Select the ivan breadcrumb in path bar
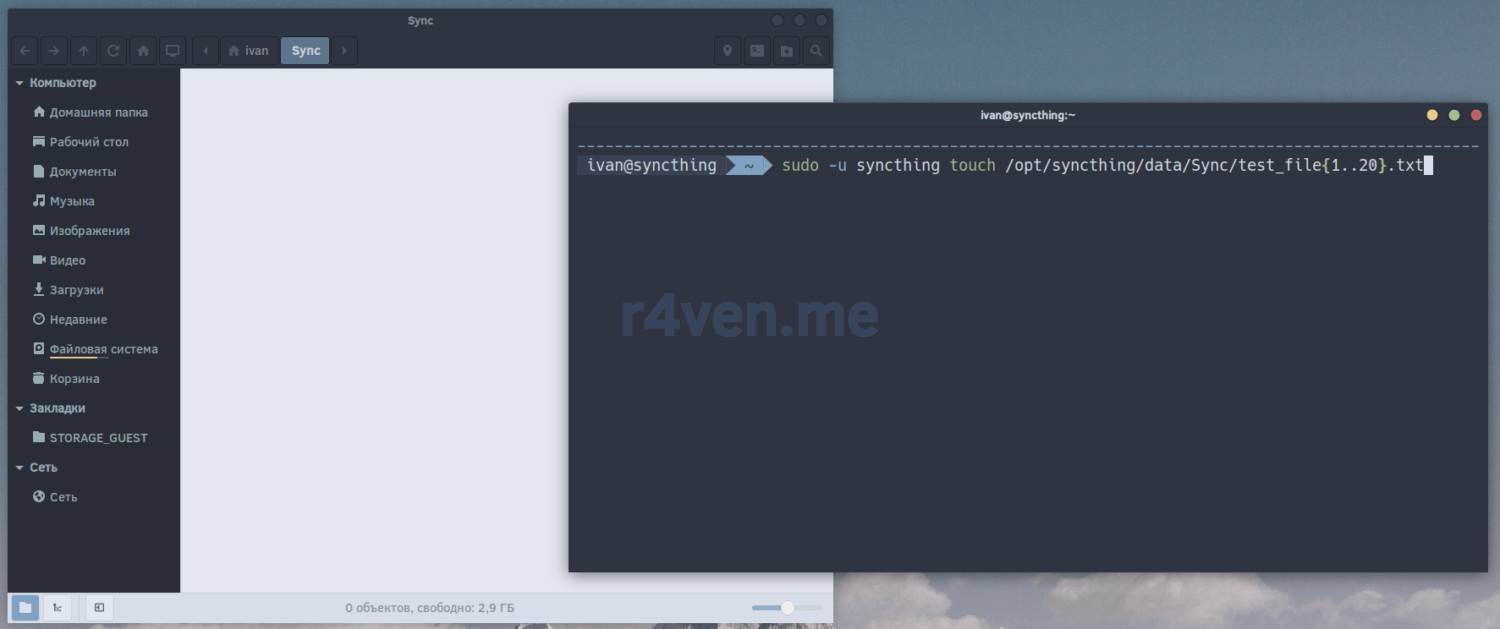1500x629 pixels. (250, 51)
